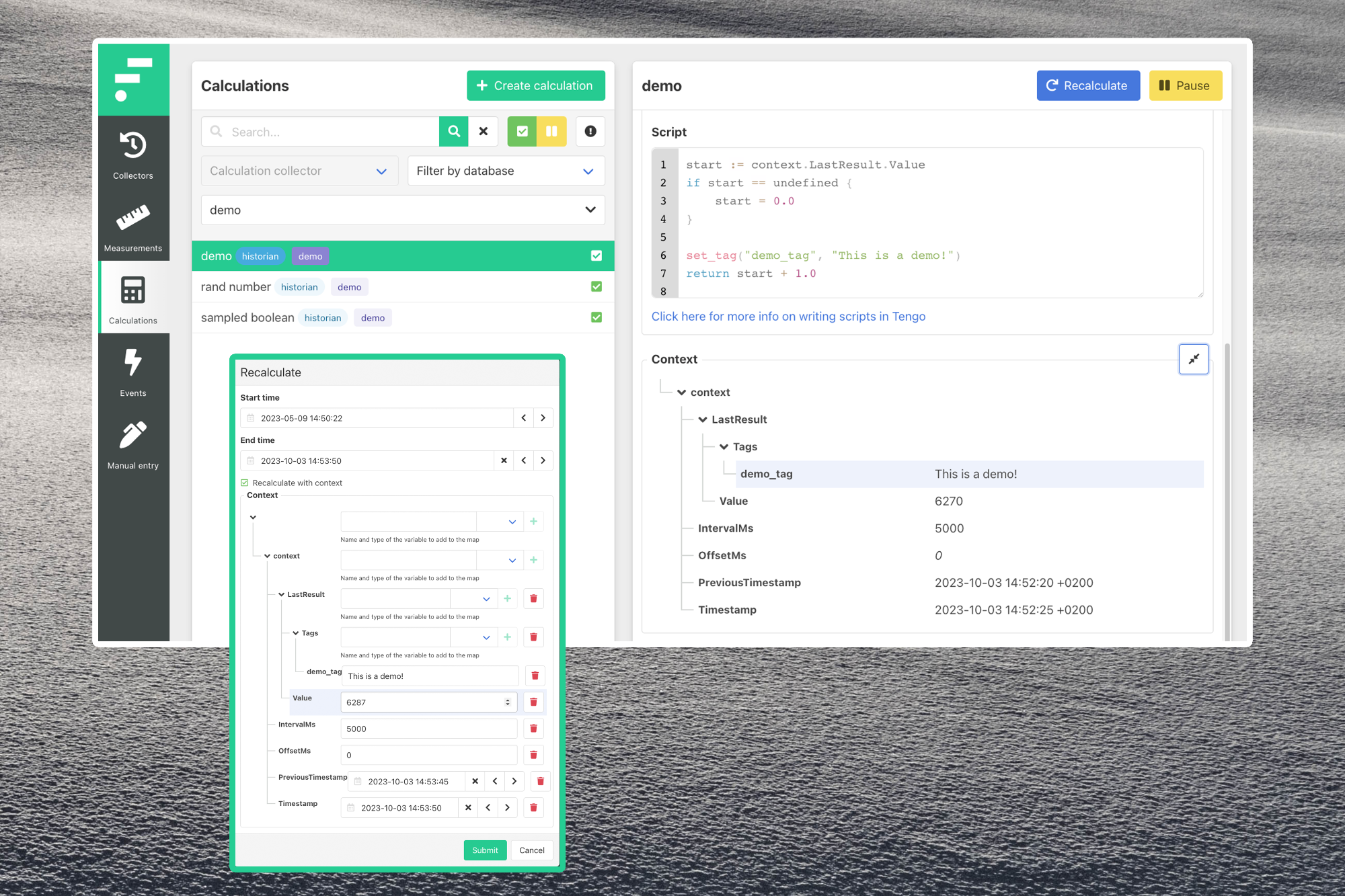Click Create calculation button
The image size is (1345, 896).
[x=536, y=85]
